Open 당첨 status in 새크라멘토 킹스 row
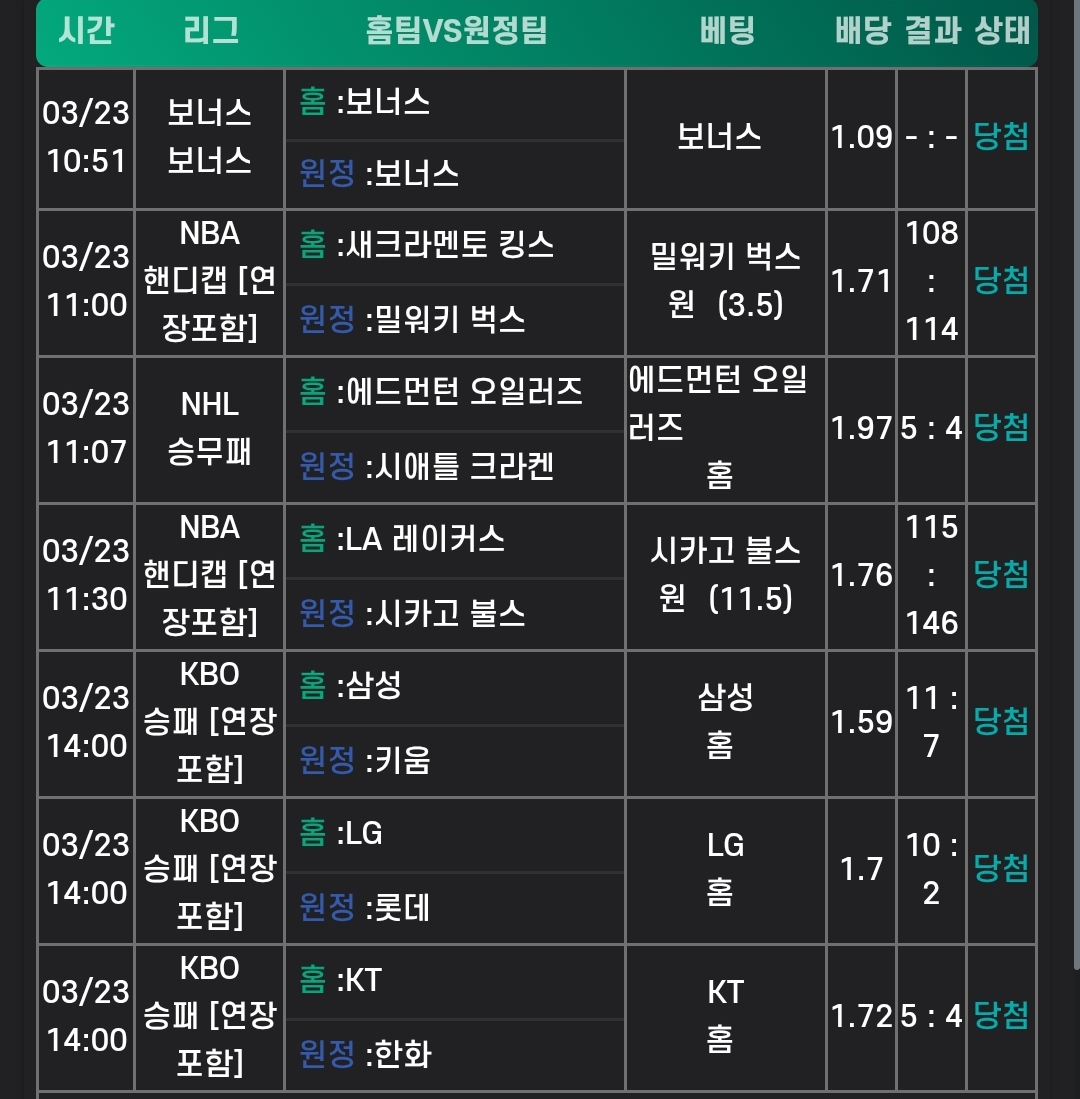The width and height of the screenshot is (1080, 1099). (x=1001, y=281)
